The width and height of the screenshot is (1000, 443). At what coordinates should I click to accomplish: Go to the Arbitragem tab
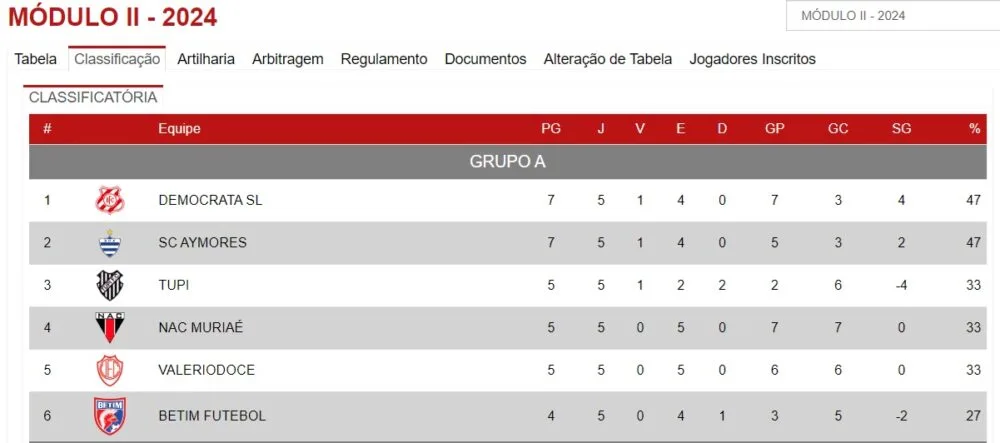click(x=288, y=59)
